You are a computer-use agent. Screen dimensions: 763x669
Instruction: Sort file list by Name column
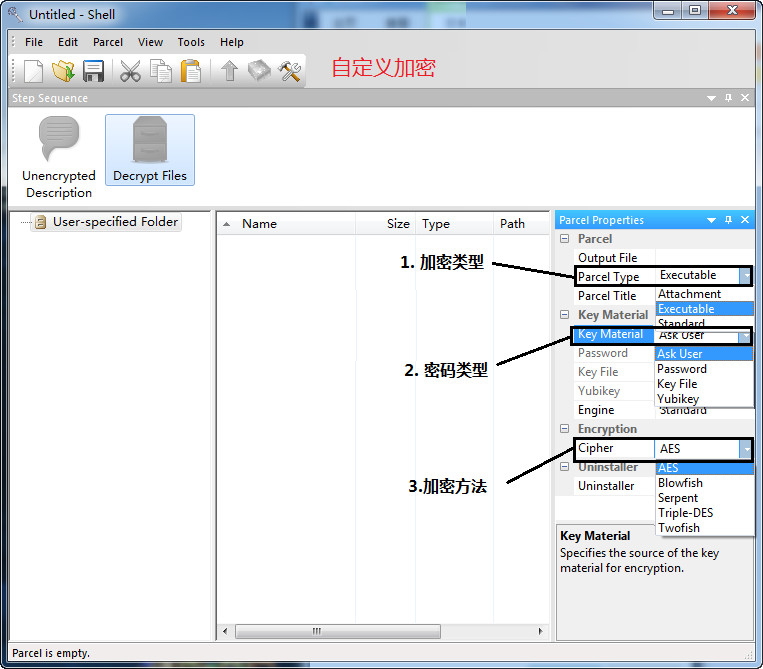pyautogui.click(x=286, y=224)
